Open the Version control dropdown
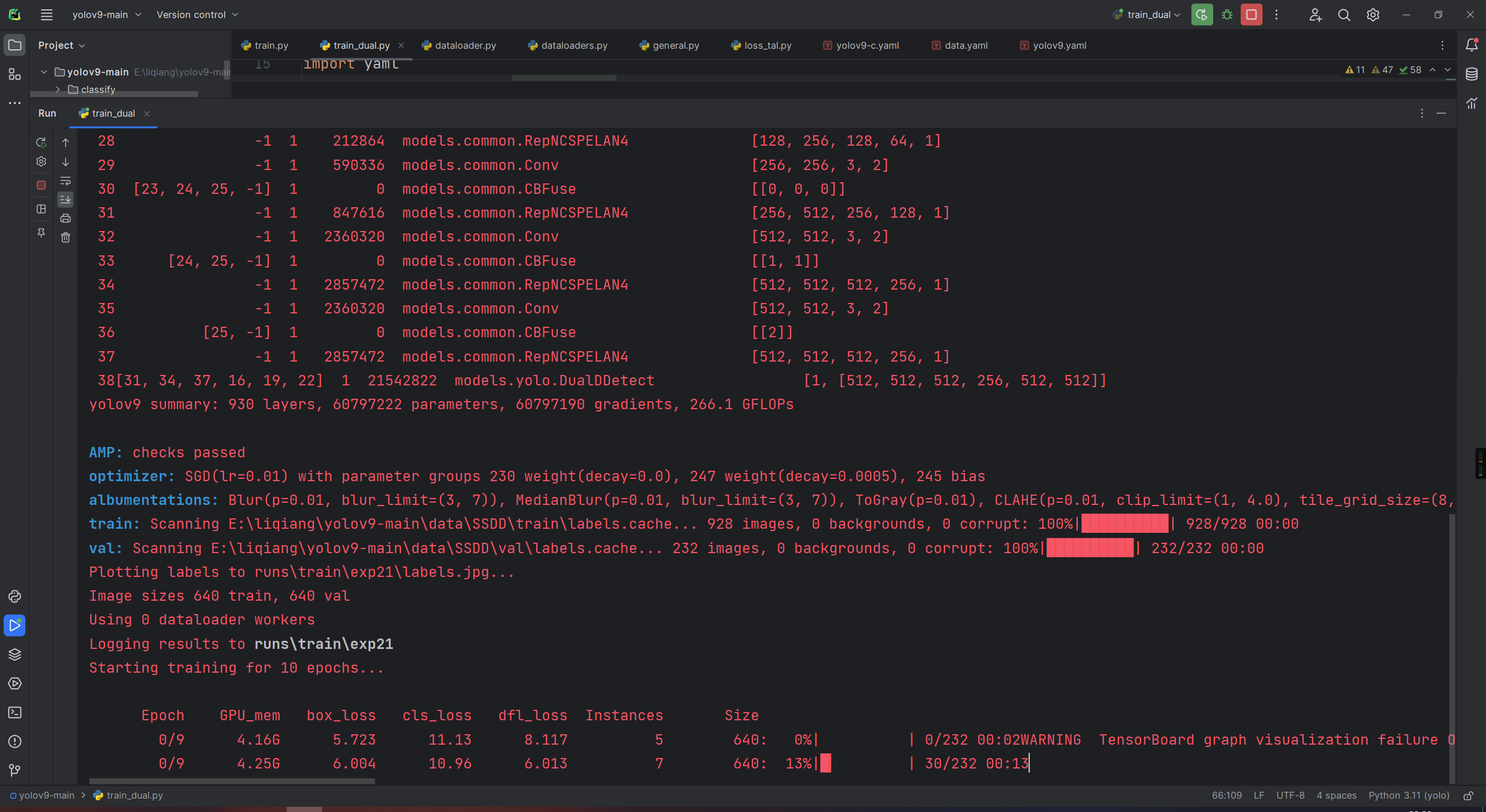 click(197, 15)
